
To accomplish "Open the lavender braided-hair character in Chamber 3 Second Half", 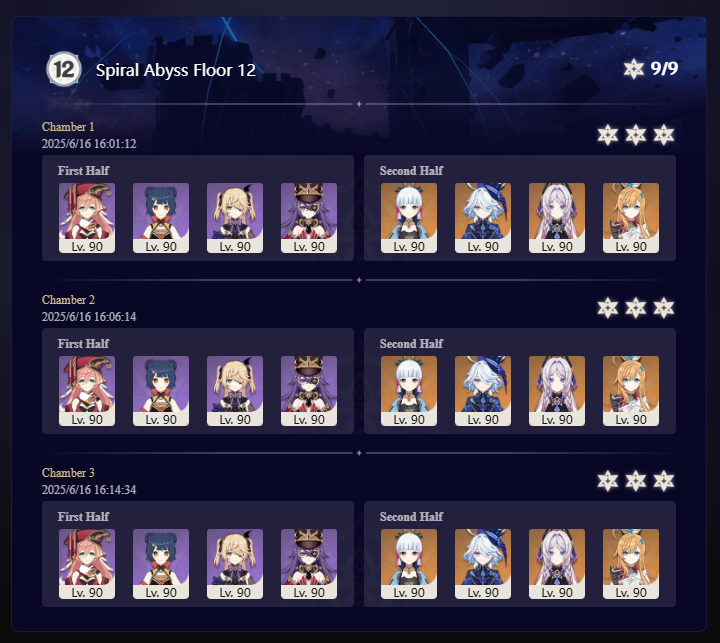I will pyautogui.click(x=557, y=564).
